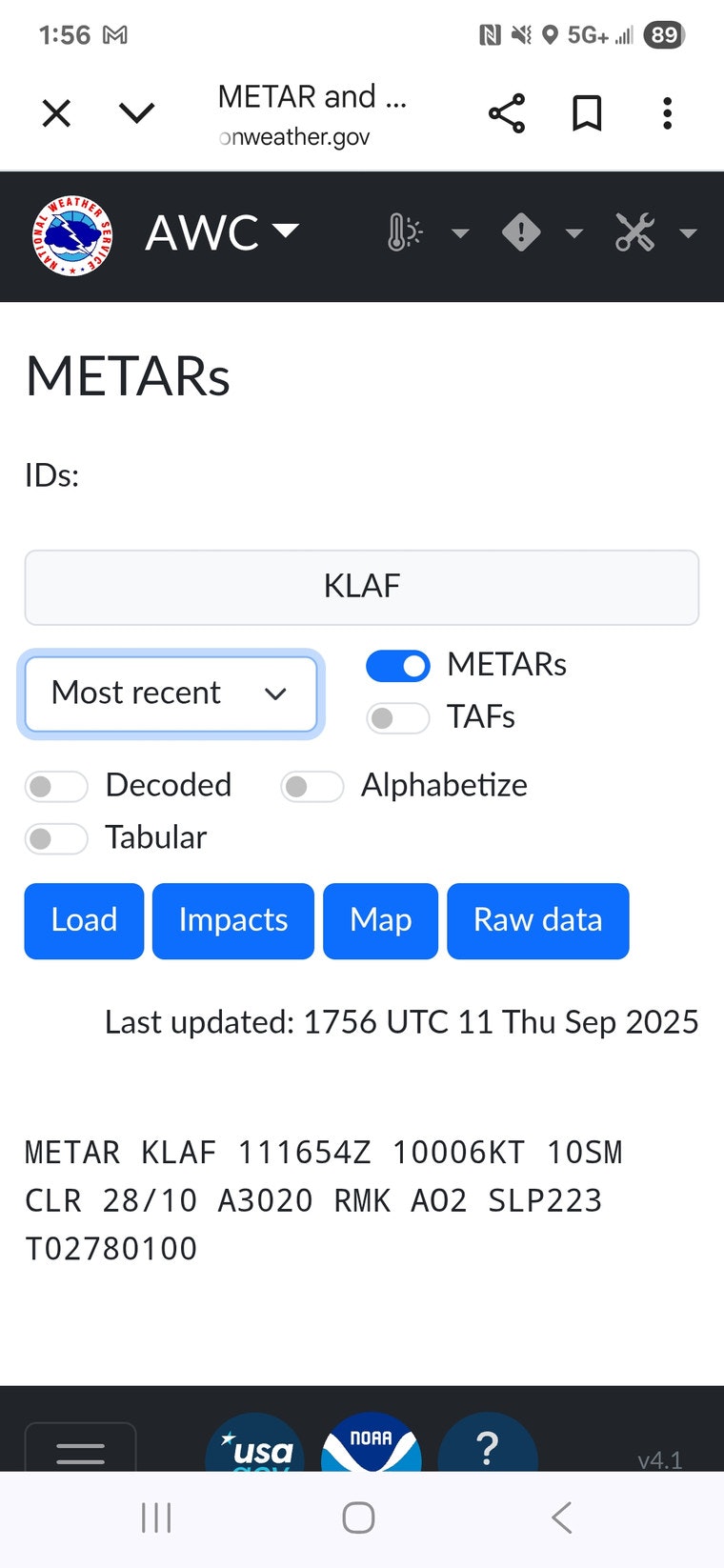Switch on Tabular view
Viewport: 724px width, 1568px height.
(56, 838)
